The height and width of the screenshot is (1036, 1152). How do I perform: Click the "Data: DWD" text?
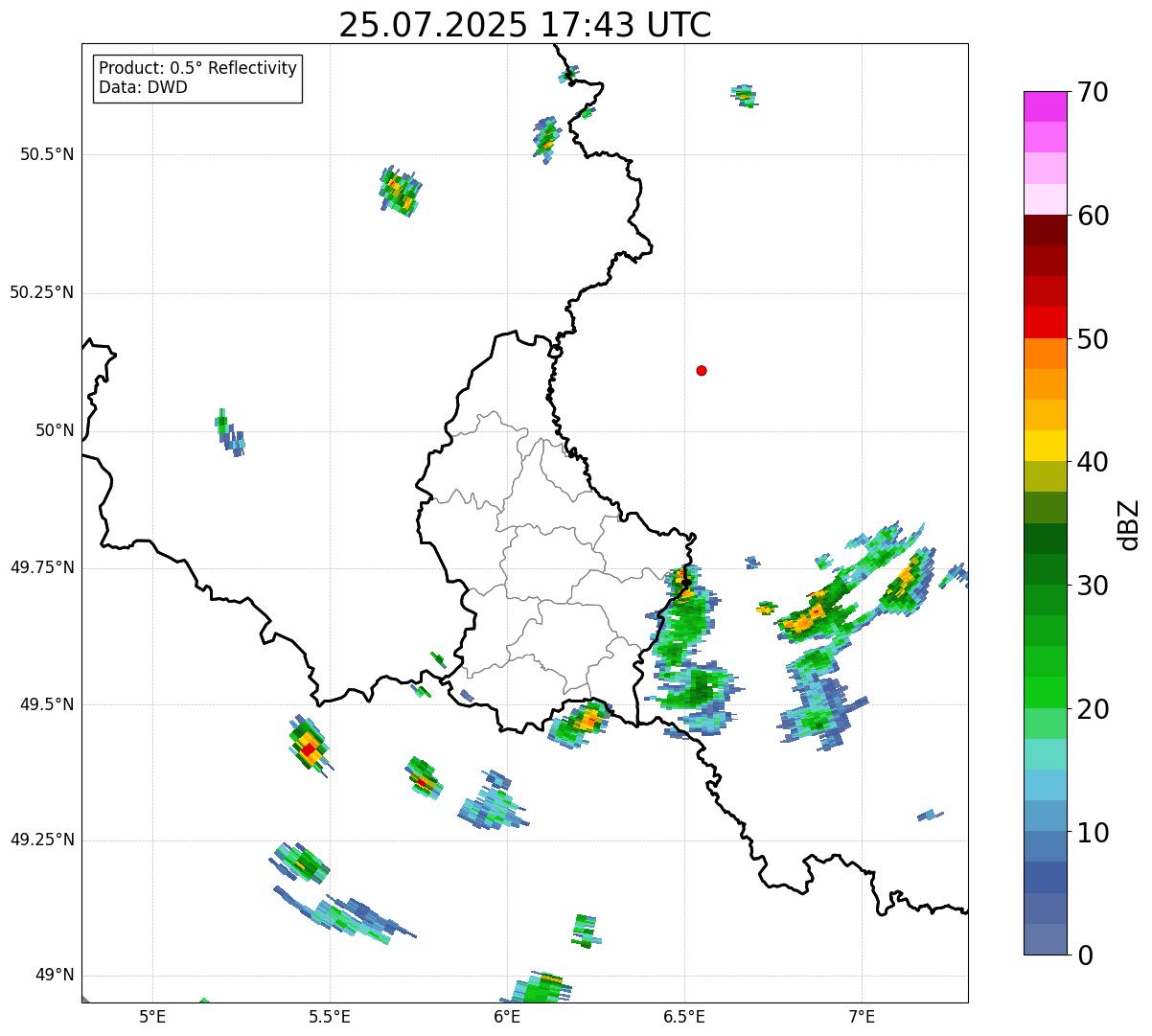(143, 87)
